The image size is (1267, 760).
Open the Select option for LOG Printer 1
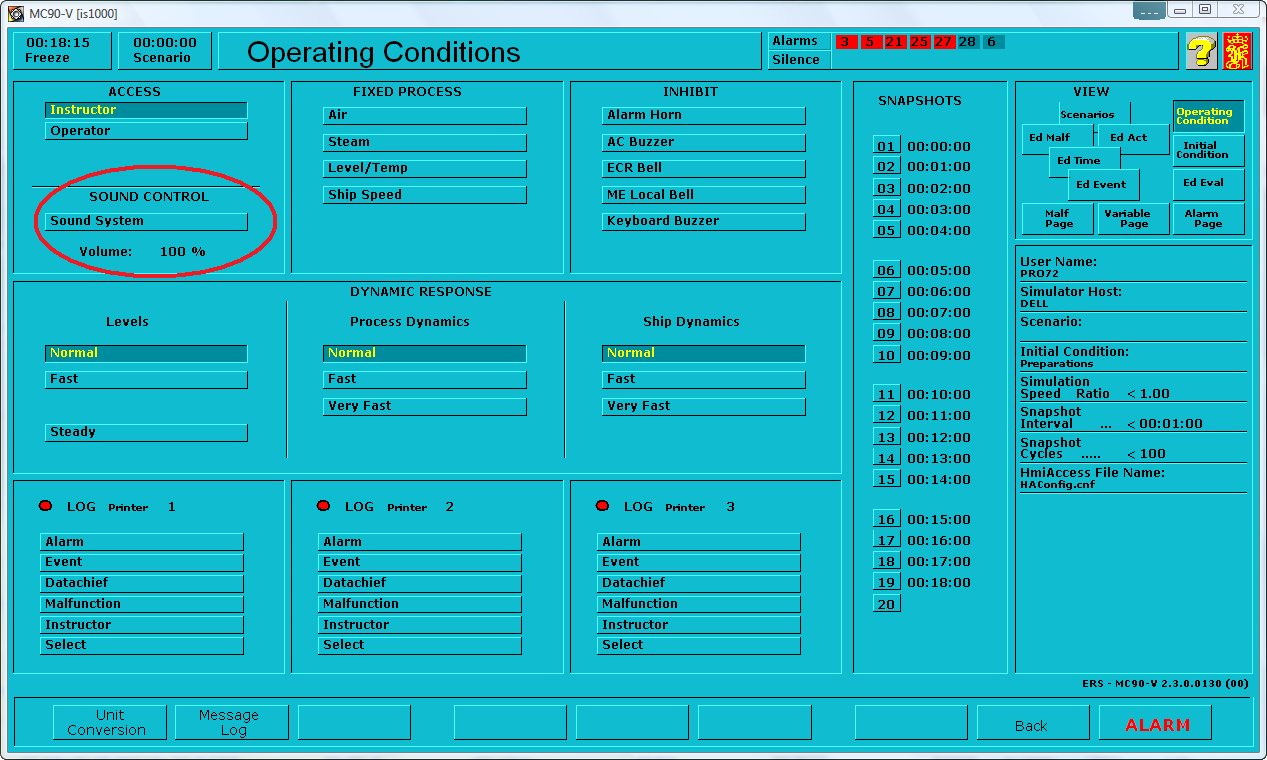point(141,645)
